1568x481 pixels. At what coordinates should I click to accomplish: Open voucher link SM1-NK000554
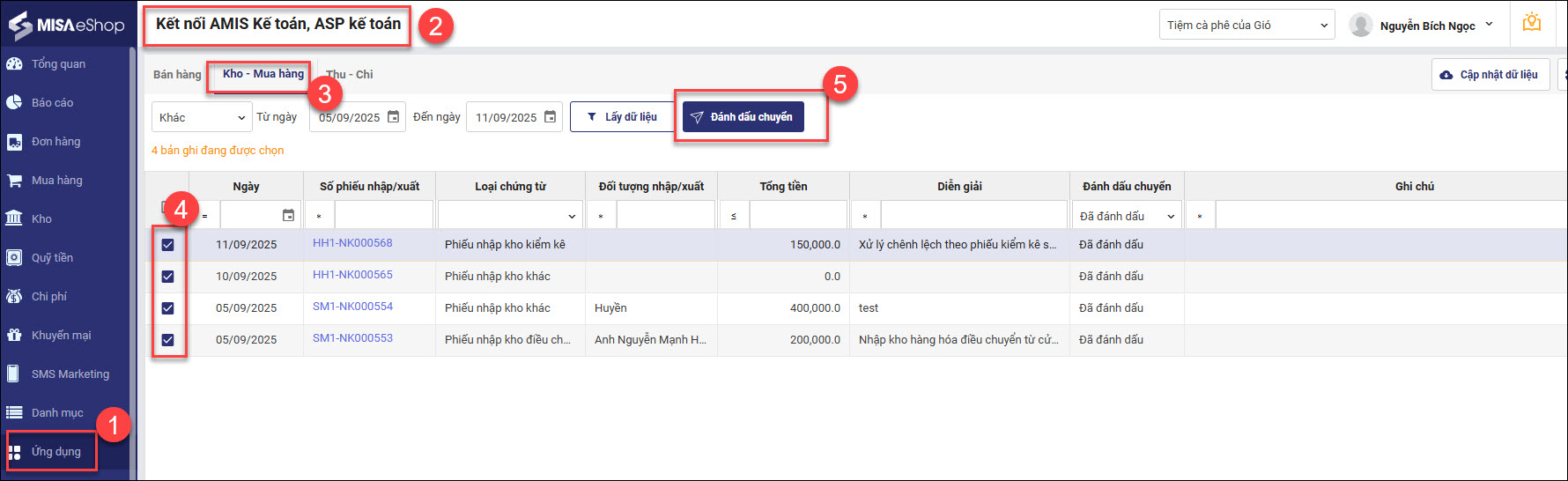[352, 307]
